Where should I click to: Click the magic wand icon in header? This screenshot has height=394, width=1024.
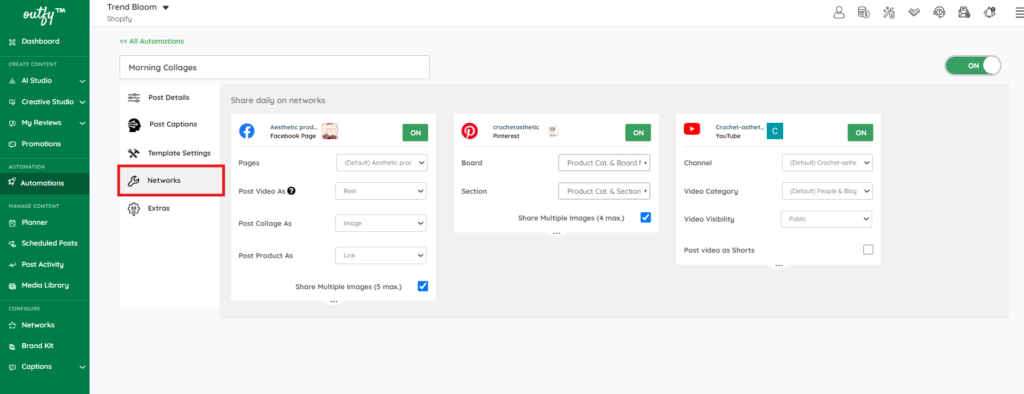pyautogui.click(x=888, y=12)
